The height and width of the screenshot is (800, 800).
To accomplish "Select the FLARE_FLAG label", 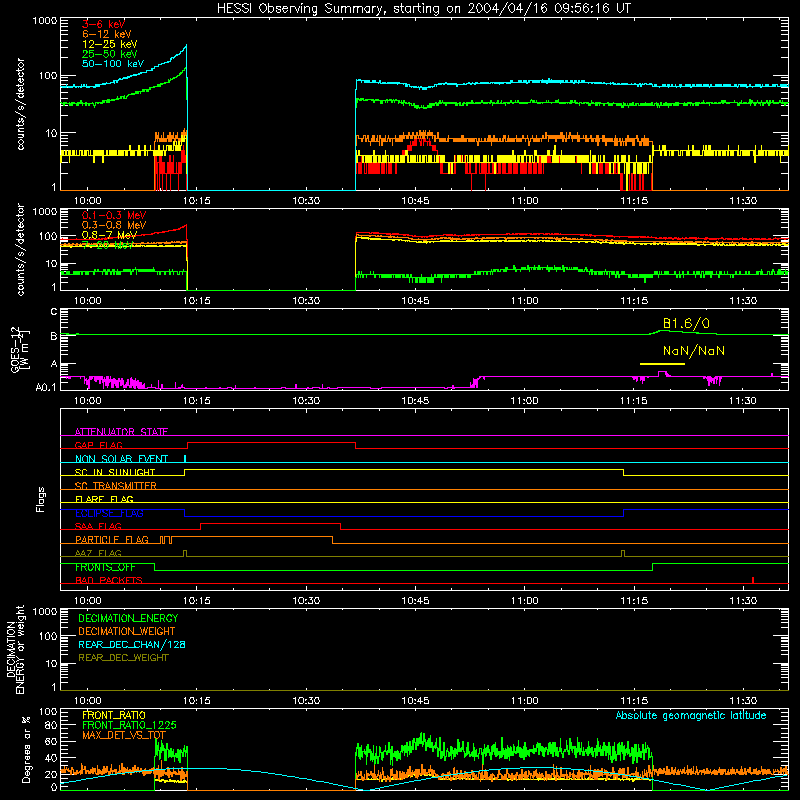I will tap(104, 499).
